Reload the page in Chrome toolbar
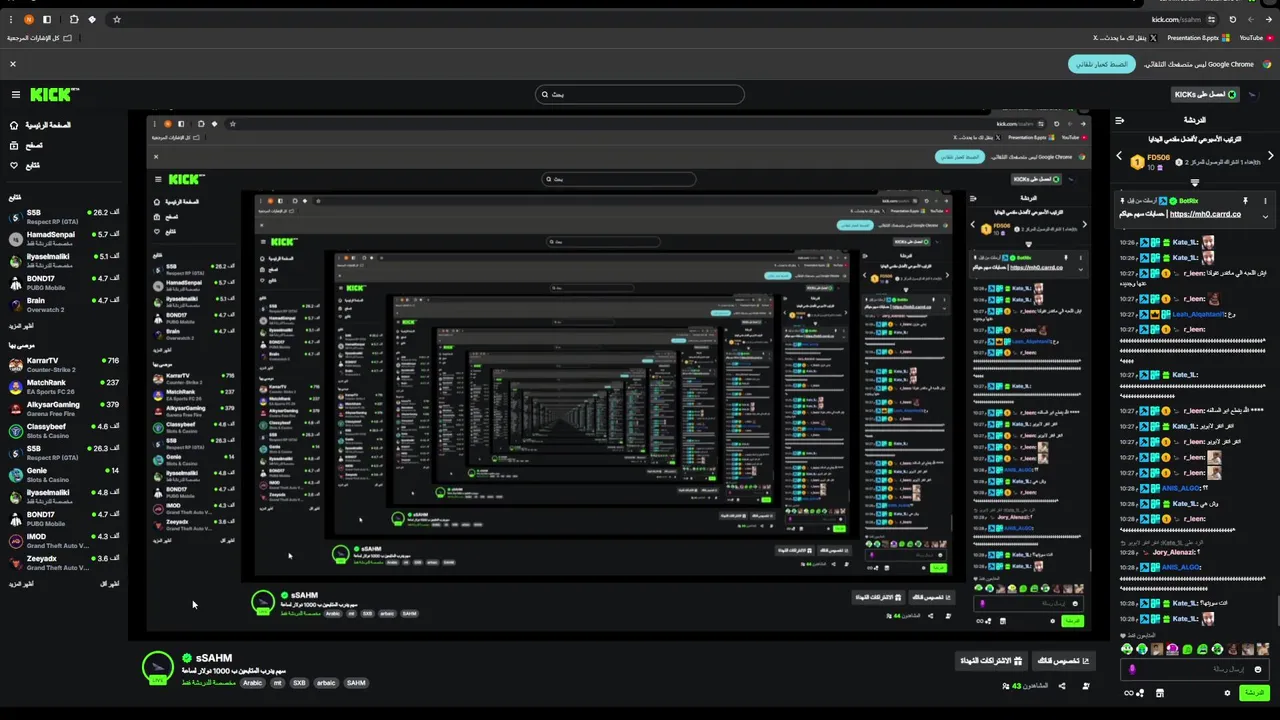 tap(1233, 19)
